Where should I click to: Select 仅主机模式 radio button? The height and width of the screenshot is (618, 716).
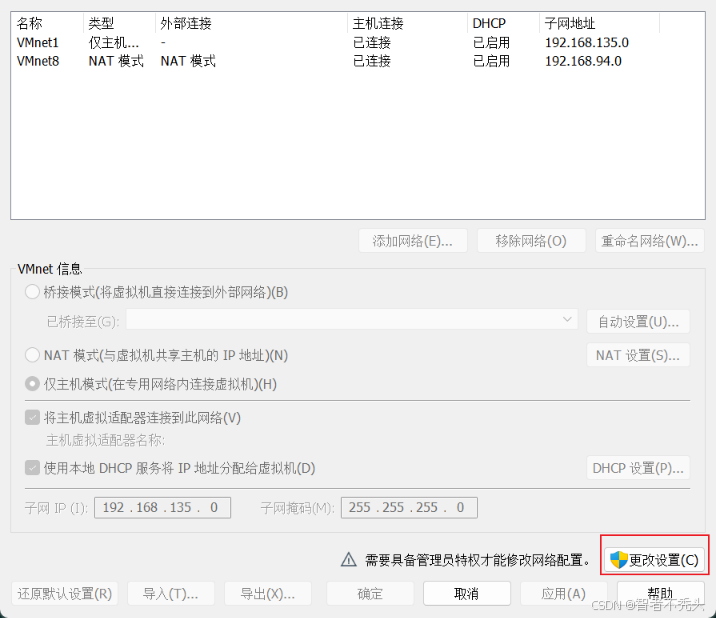click(32, 384)
